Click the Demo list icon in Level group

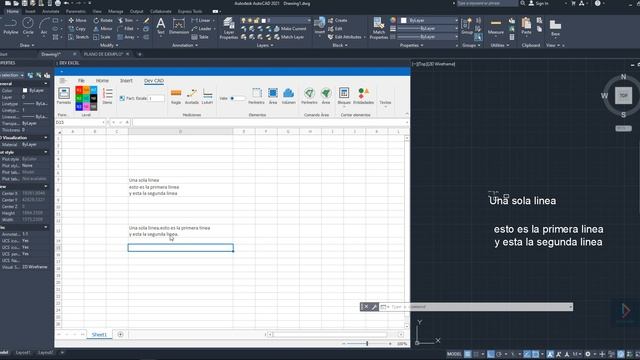[108, 96]
